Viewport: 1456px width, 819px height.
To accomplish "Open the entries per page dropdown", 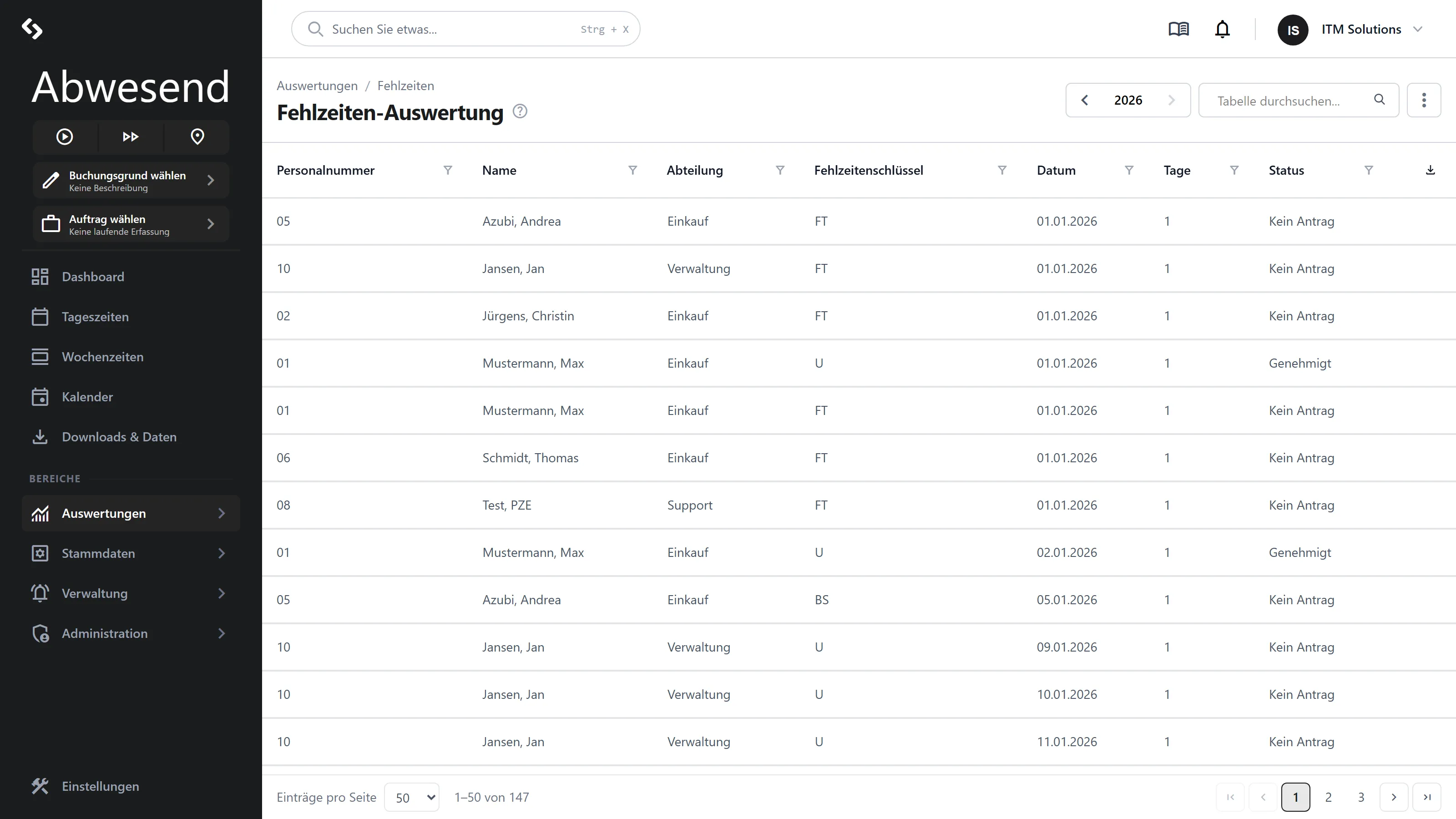I will (411, 797).
